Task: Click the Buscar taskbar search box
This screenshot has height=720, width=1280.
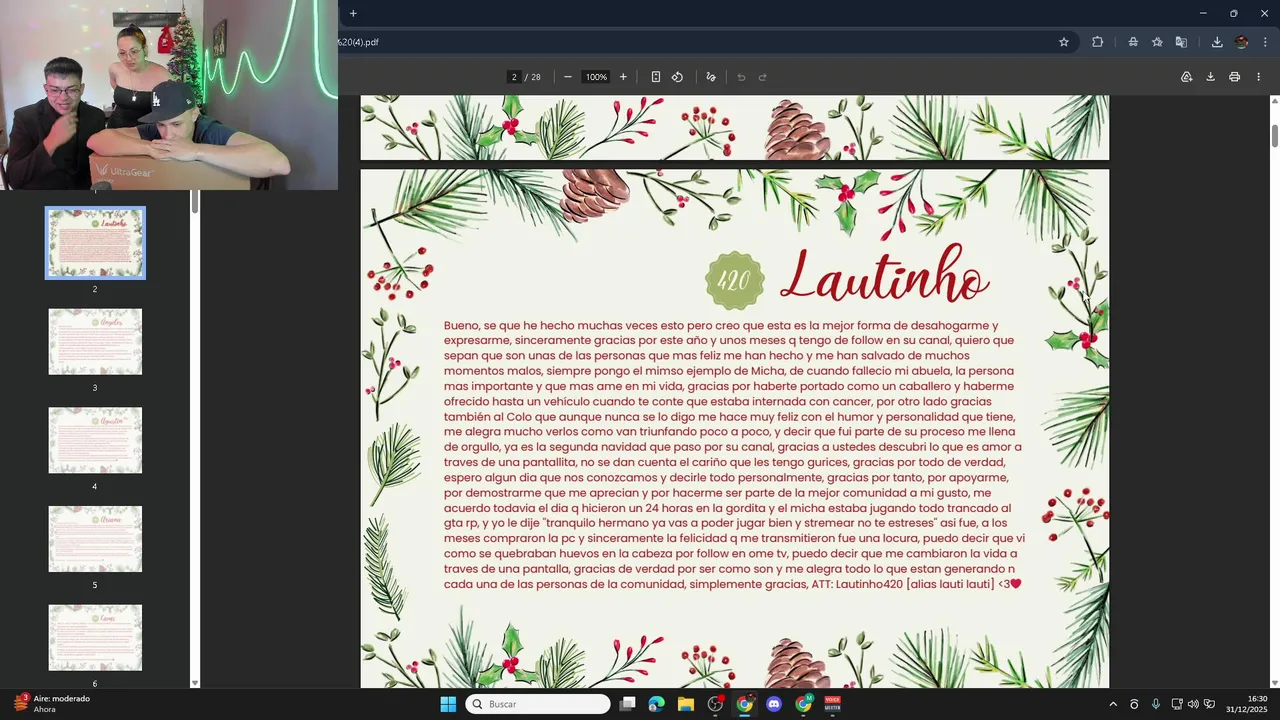Action: [539, 704]
